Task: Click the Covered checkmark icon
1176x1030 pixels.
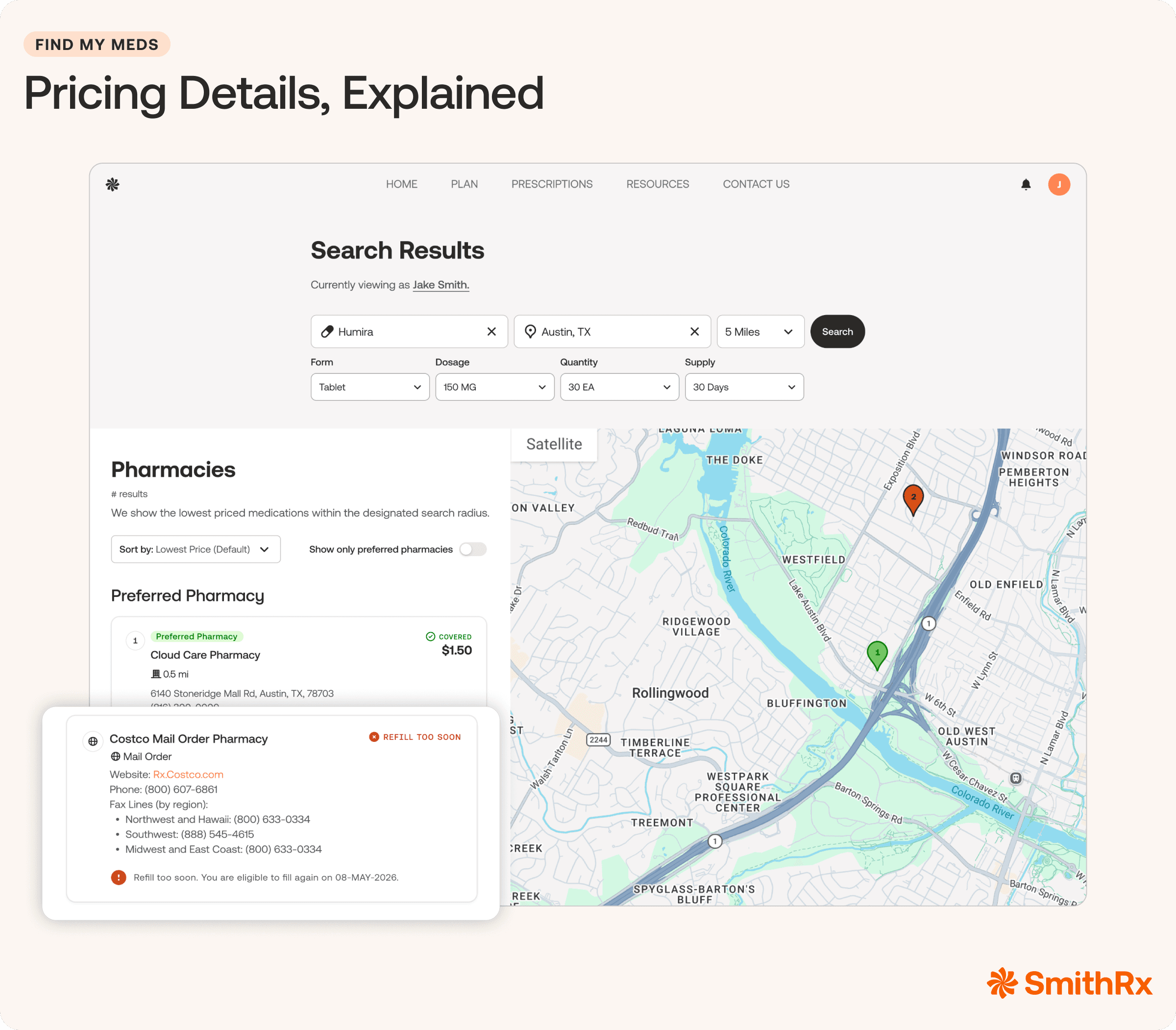Action: point(431,637)
